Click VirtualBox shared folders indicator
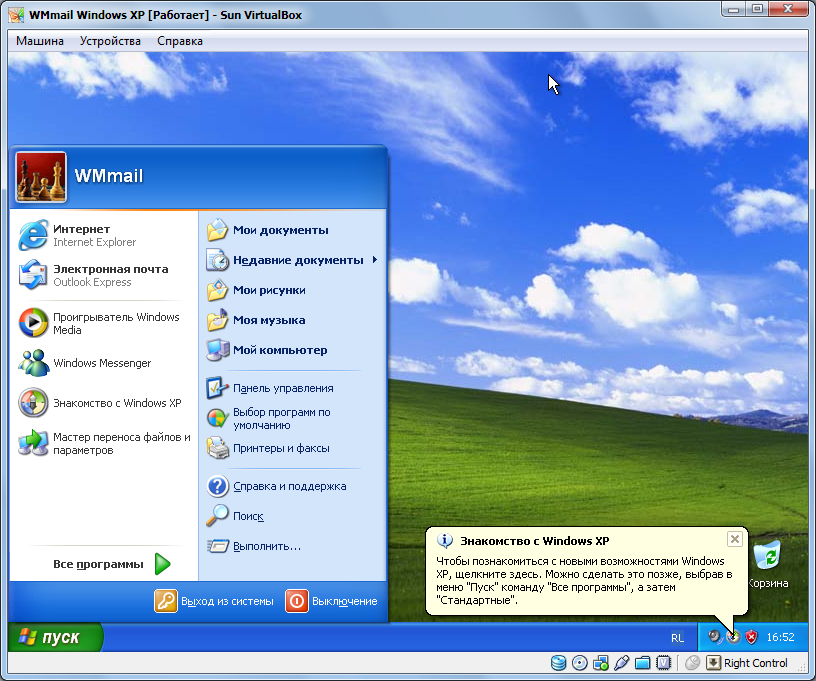The width and height of the screenshot is (816, 681). (643, 663)
